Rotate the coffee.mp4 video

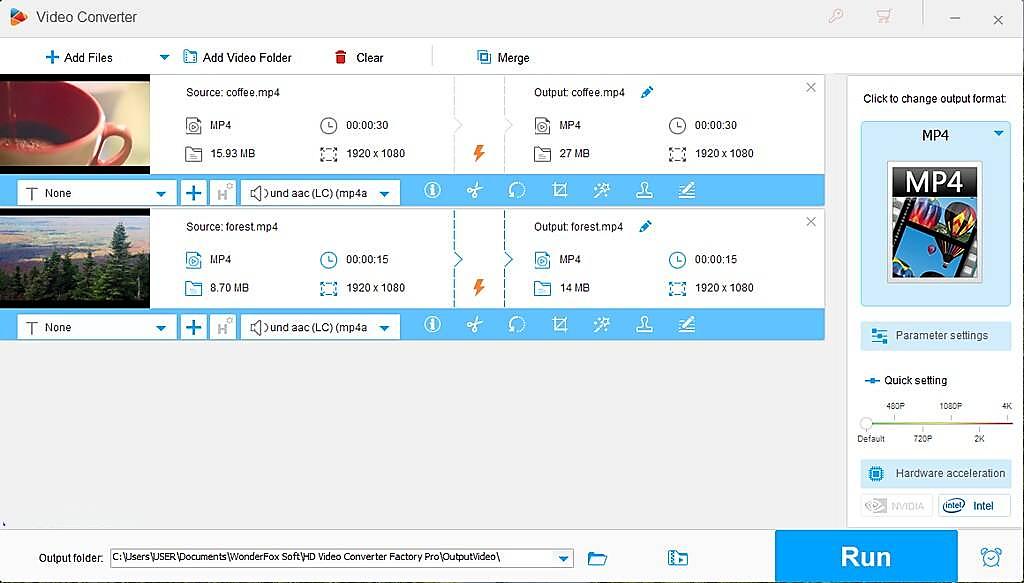point(517,191)
